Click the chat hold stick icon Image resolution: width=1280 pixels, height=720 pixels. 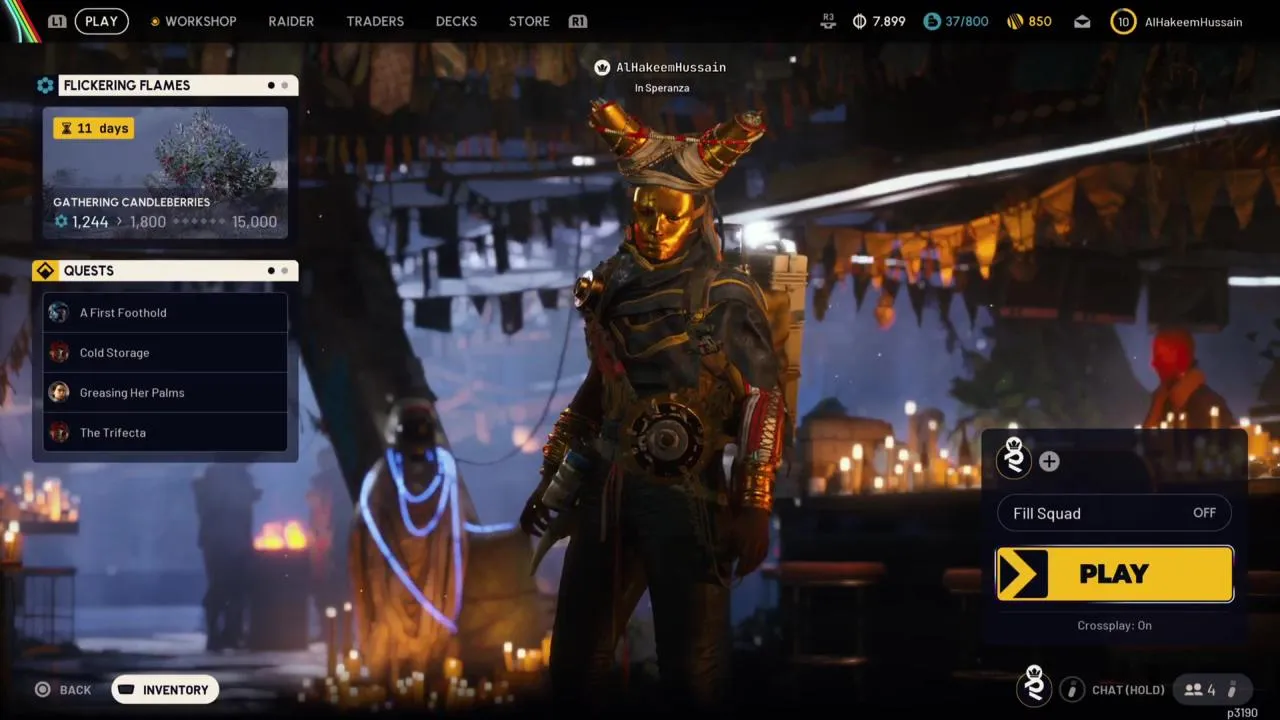coord(1072,689)
